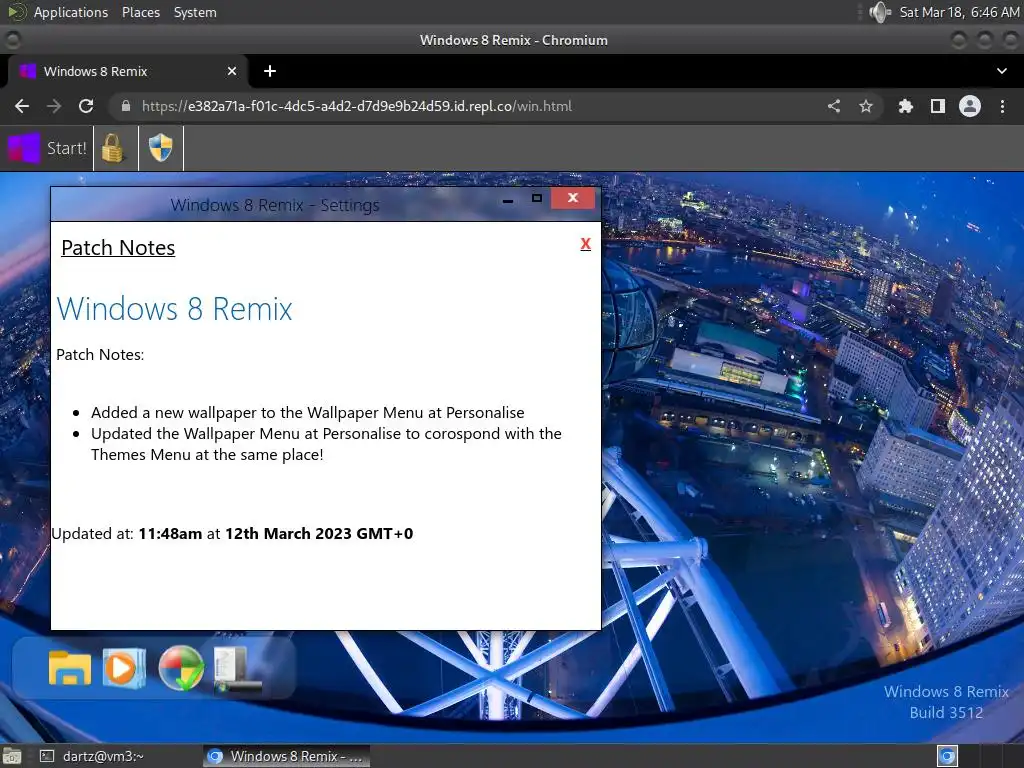Click the Patch Notes heading link
The width and height of the screenshot is (1024, 768).
[x=118, y=248]
